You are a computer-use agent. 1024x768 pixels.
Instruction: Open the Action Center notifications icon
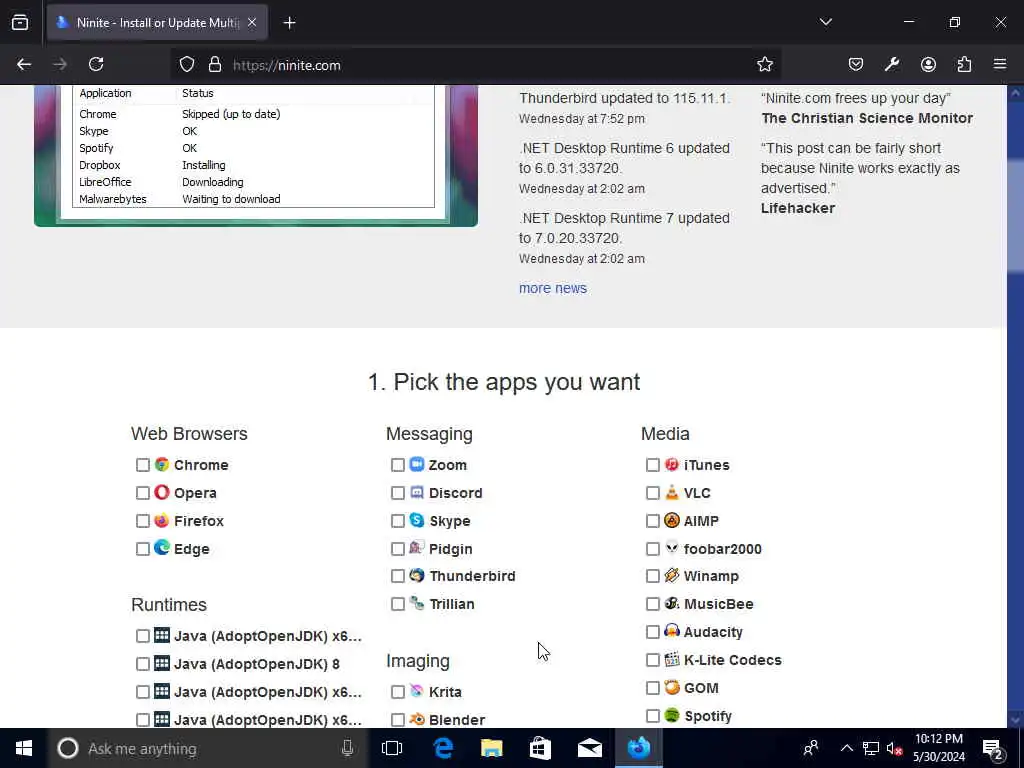(993, 748)
